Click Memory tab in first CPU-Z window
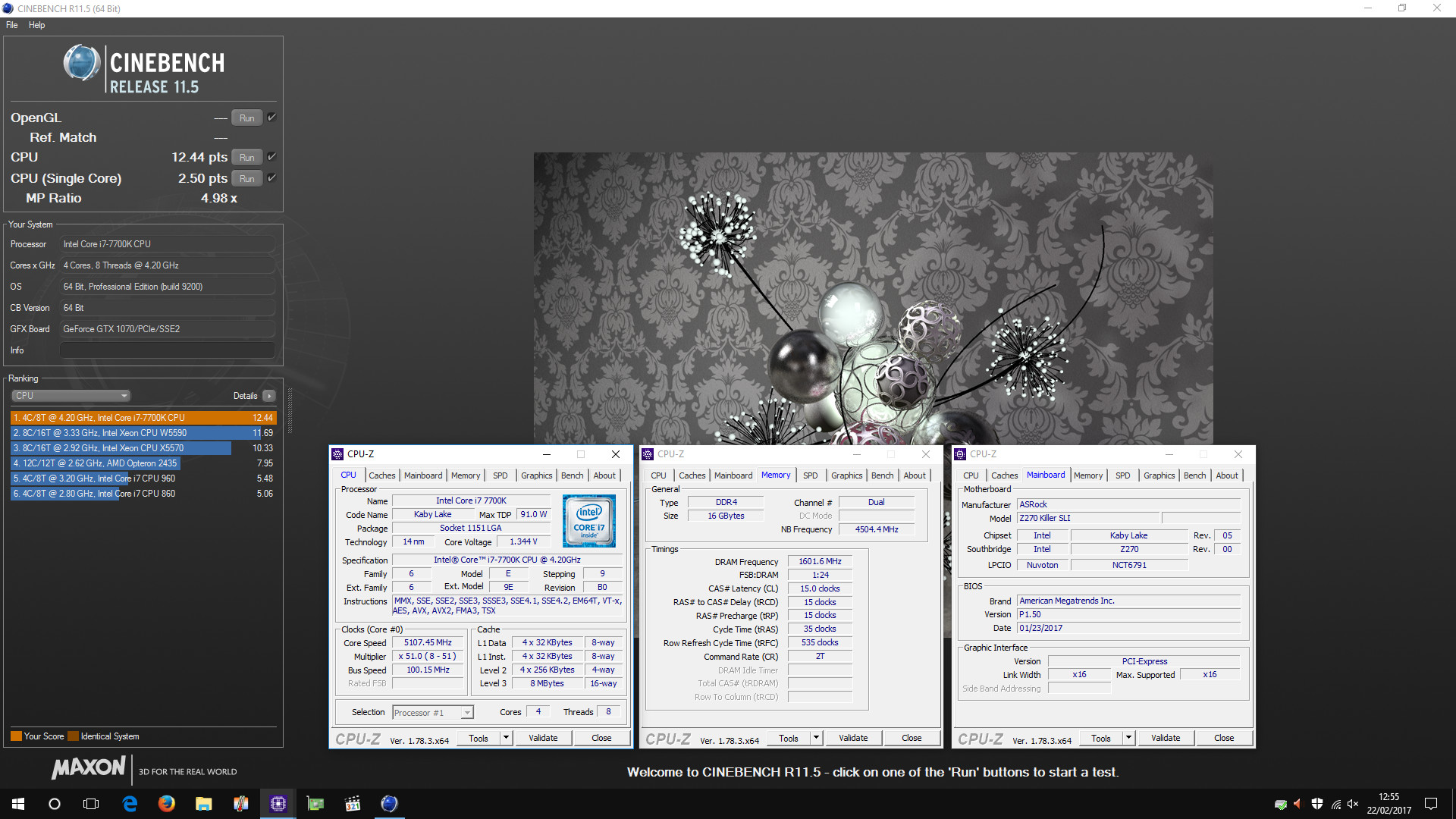 click(466, 475)
